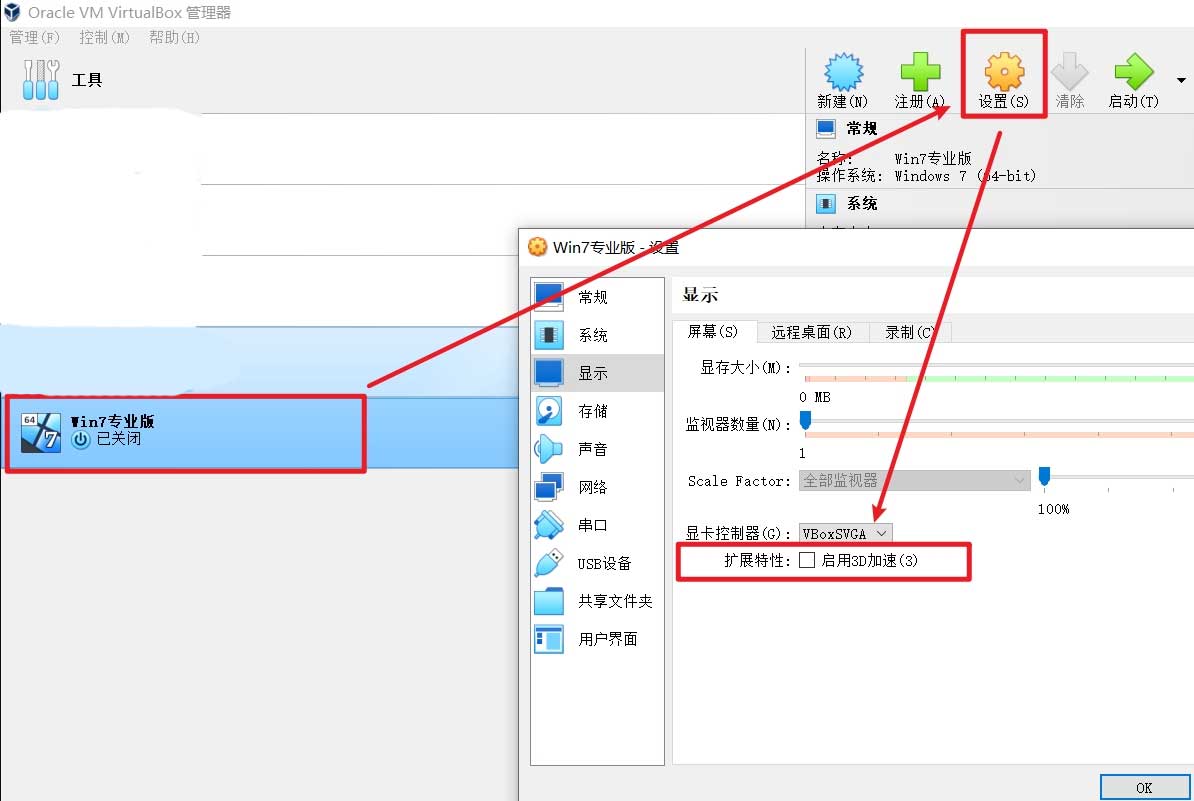Switch to the 录制(C) tab
Image resolution: width=1194 pixels, height=801 pixels.
coord(910,332)
